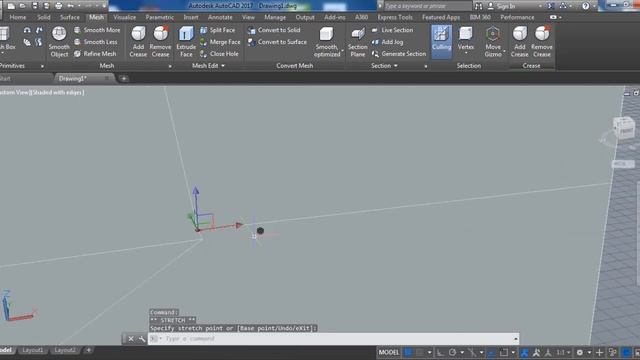Click the command line customize wrench icon
The image size is (640, 360).
(142, 339)
